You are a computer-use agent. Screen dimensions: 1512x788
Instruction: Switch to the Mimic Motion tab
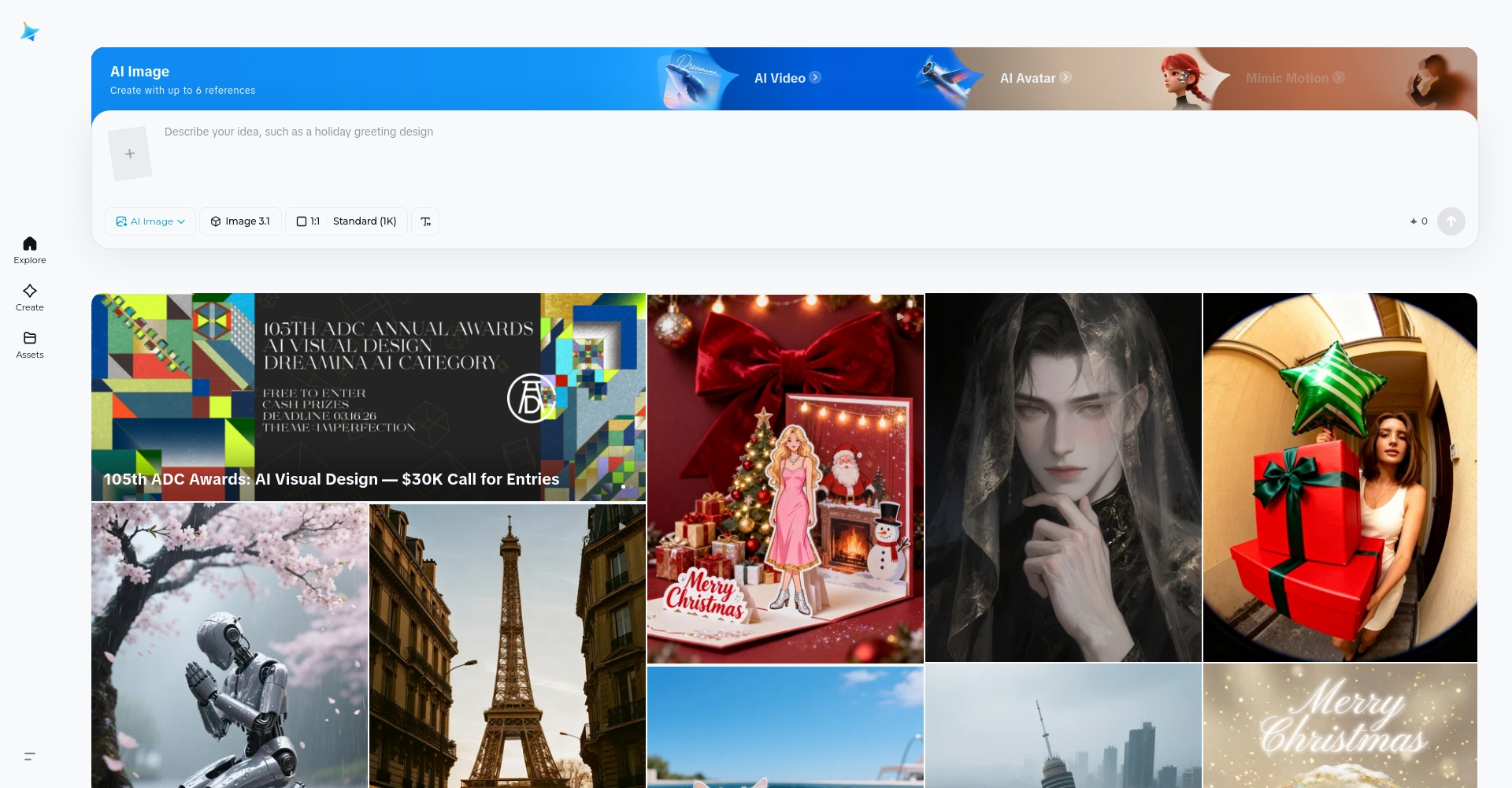click(x=1294, y=78)
